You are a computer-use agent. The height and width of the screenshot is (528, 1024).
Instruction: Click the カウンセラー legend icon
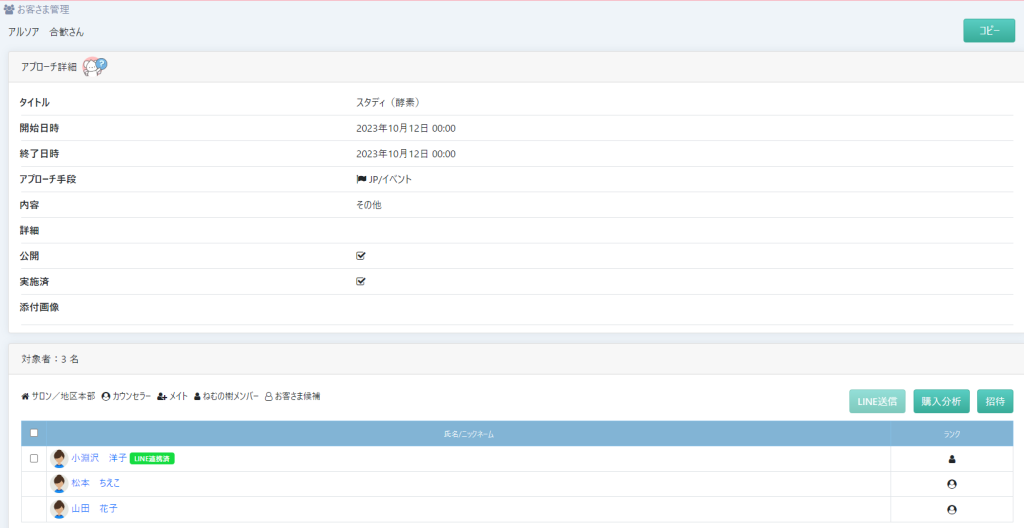coord(106,397)
